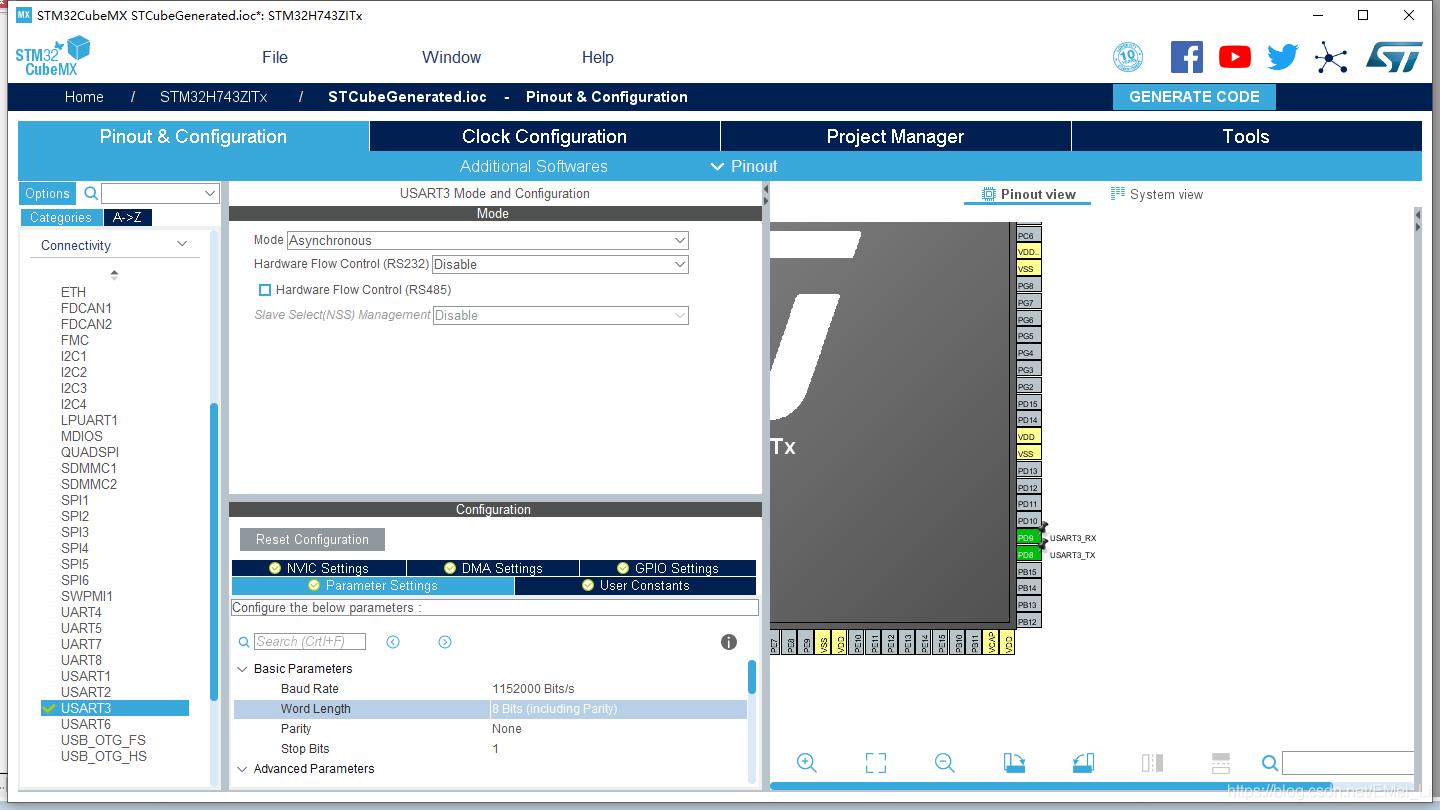This screenshot has width=1440, height=810.
Task: Click the Options button
Action: point(48,194)
